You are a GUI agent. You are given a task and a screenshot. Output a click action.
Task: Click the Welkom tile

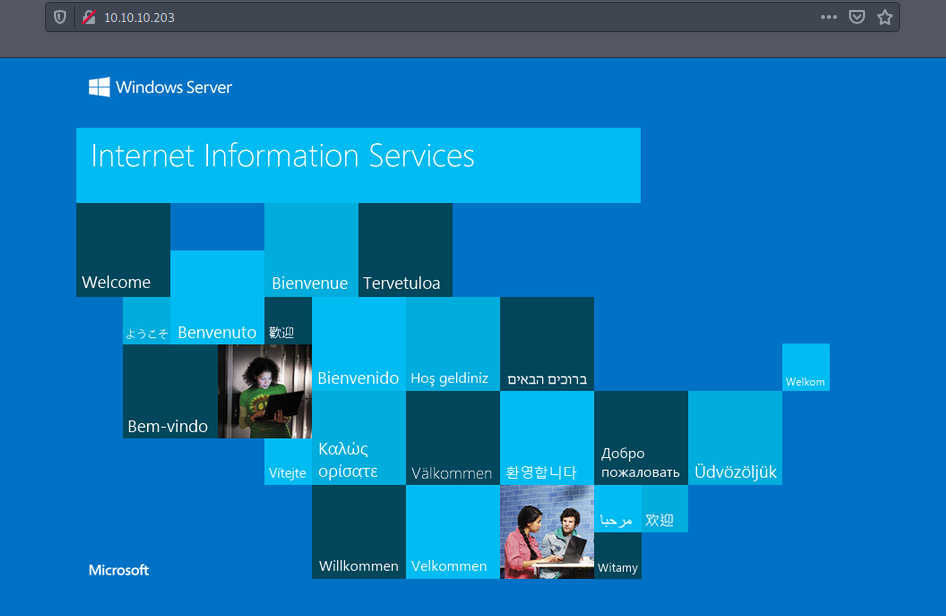pyautogui.click(x=806, y=367)
